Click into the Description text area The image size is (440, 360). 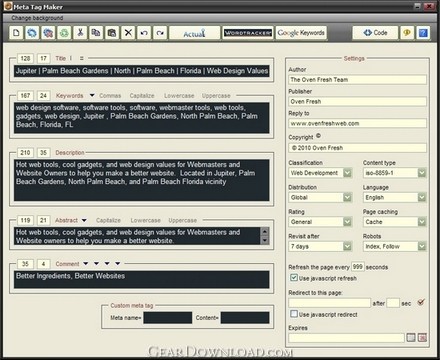click(142, 180)
